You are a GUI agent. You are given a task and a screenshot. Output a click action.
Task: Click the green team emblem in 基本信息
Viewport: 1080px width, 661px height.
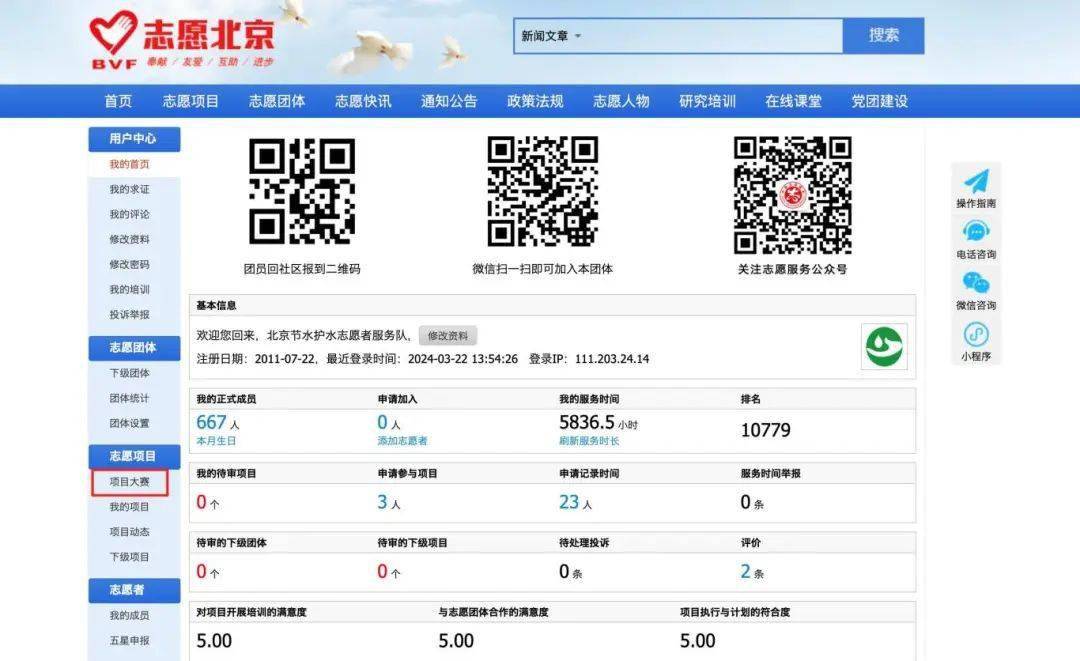click(x=883, y=346)
